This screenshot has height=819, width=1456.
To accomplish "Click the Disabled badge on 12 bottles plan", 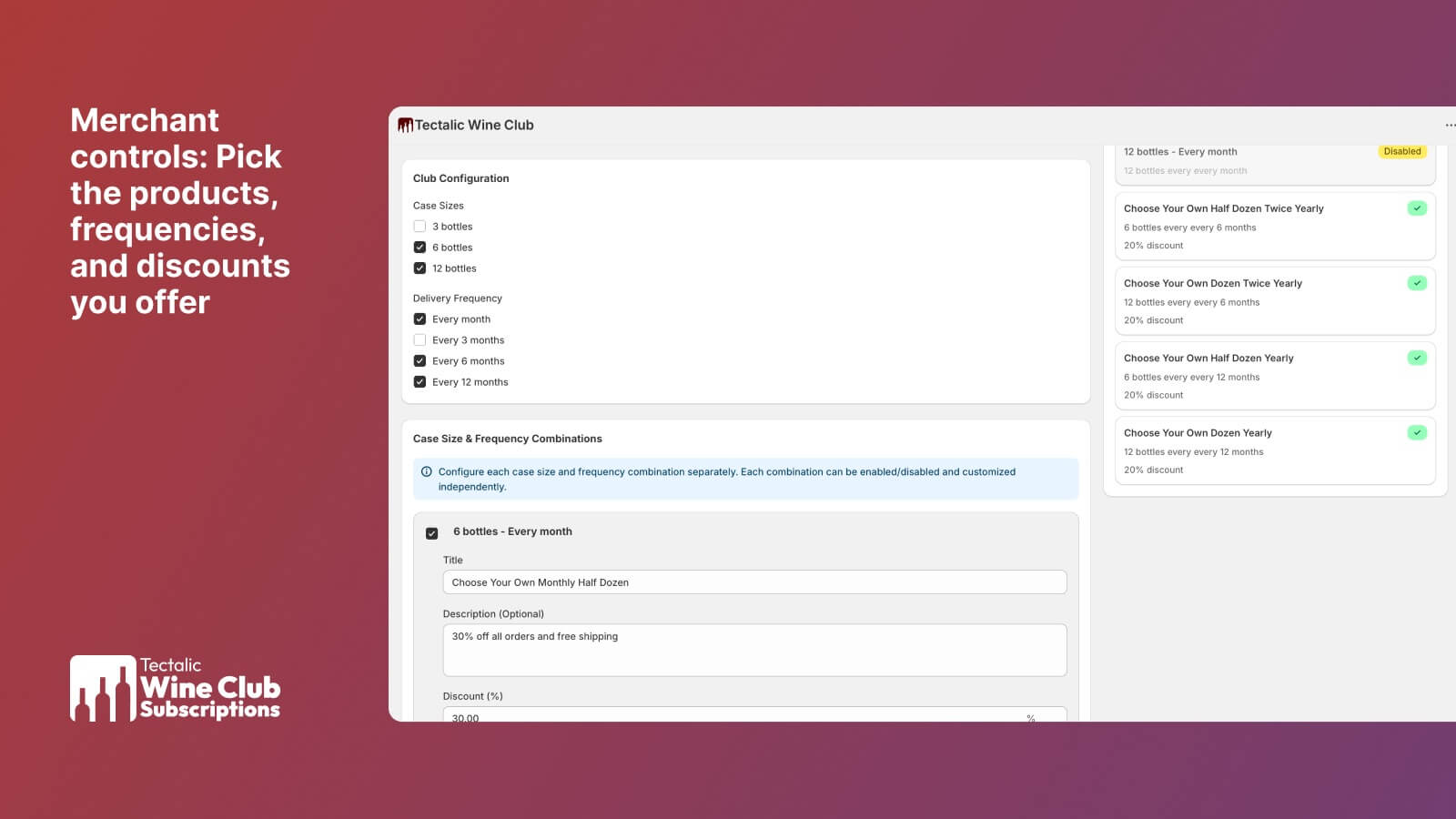I will pos(1401,152).
